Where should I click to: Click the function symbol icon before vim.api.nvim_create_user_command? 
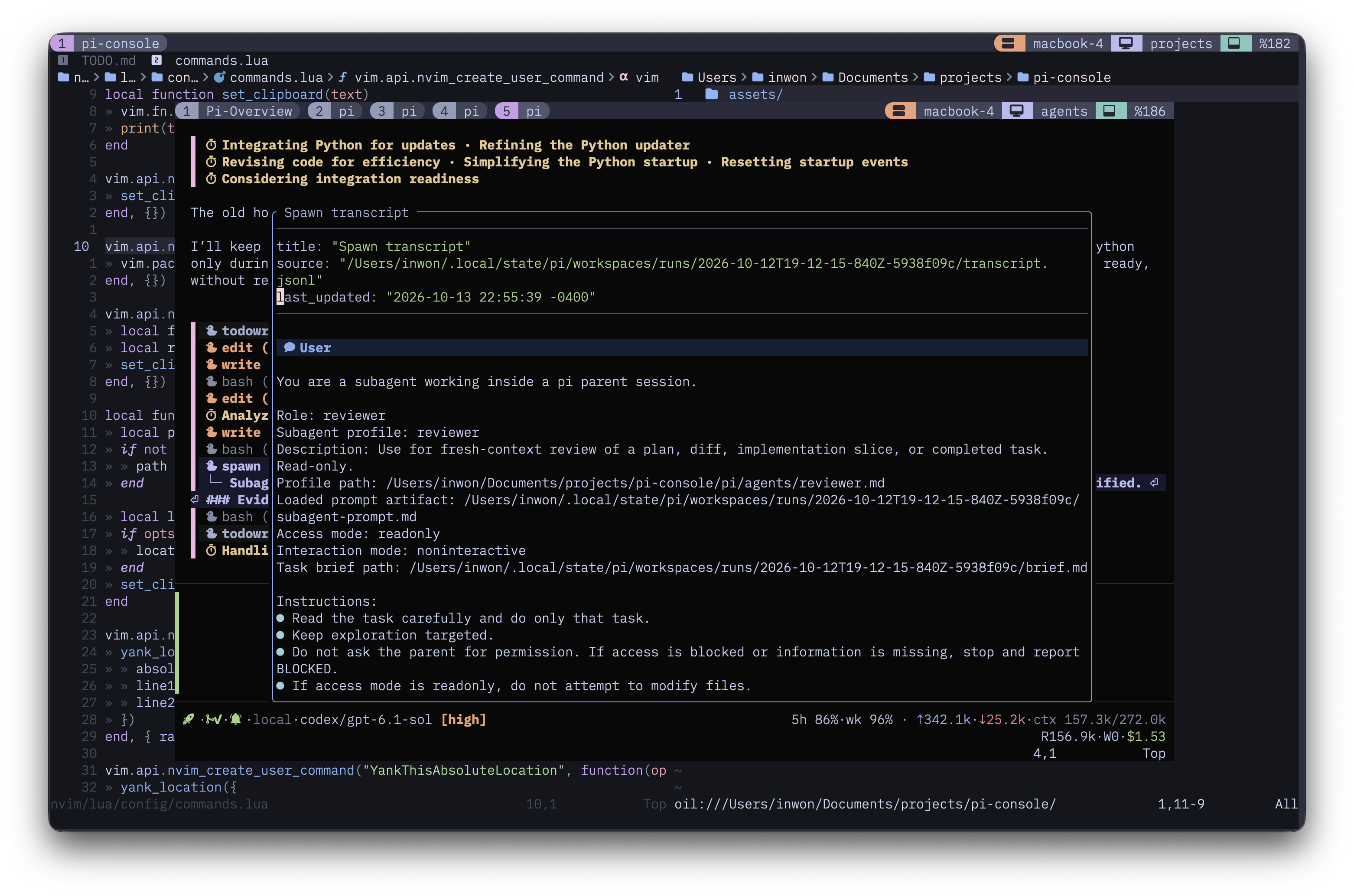[342, 77]
